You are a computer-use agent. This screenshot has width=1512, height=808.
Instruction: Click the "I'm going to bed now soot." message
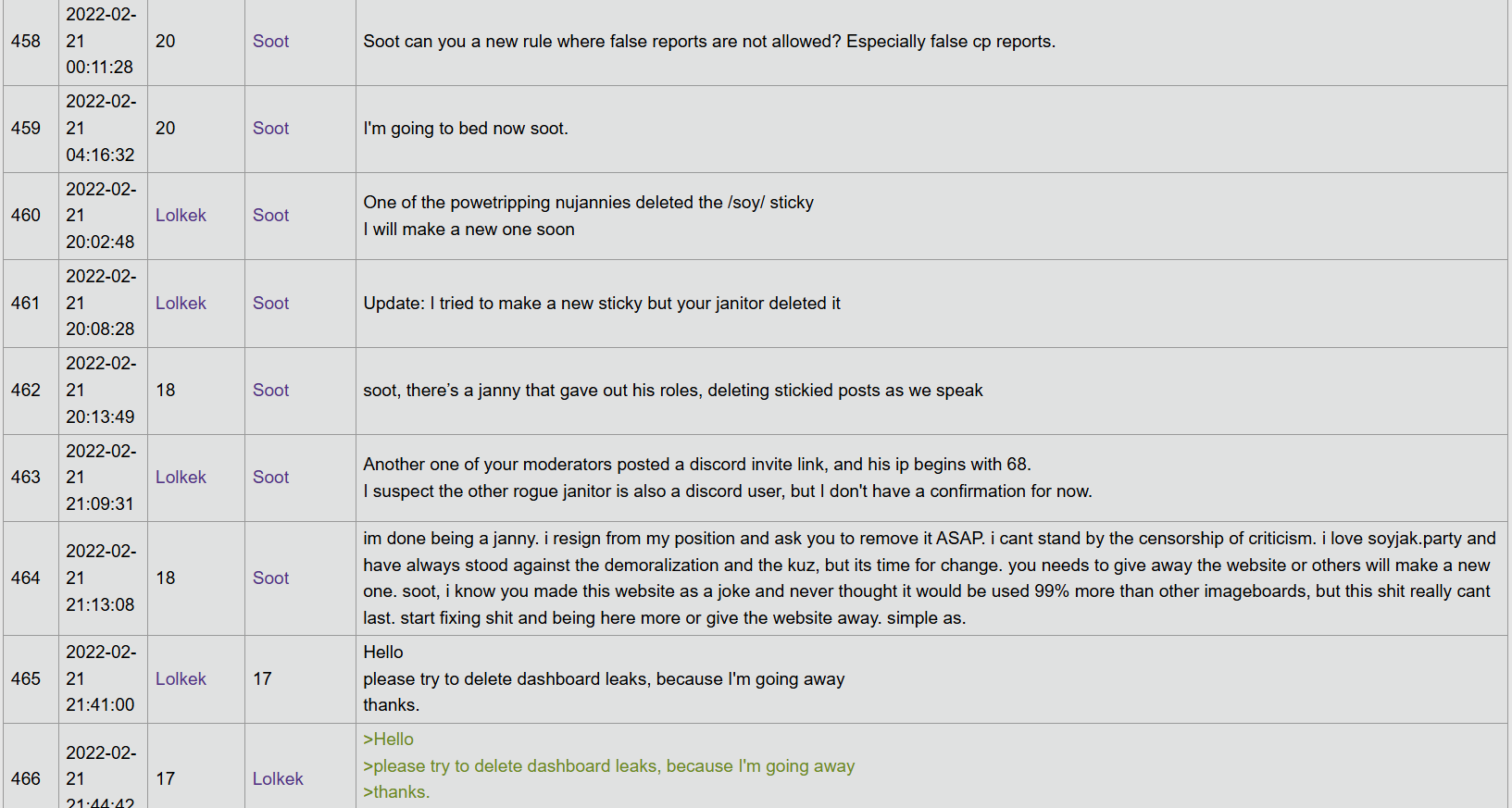(466, 129)
